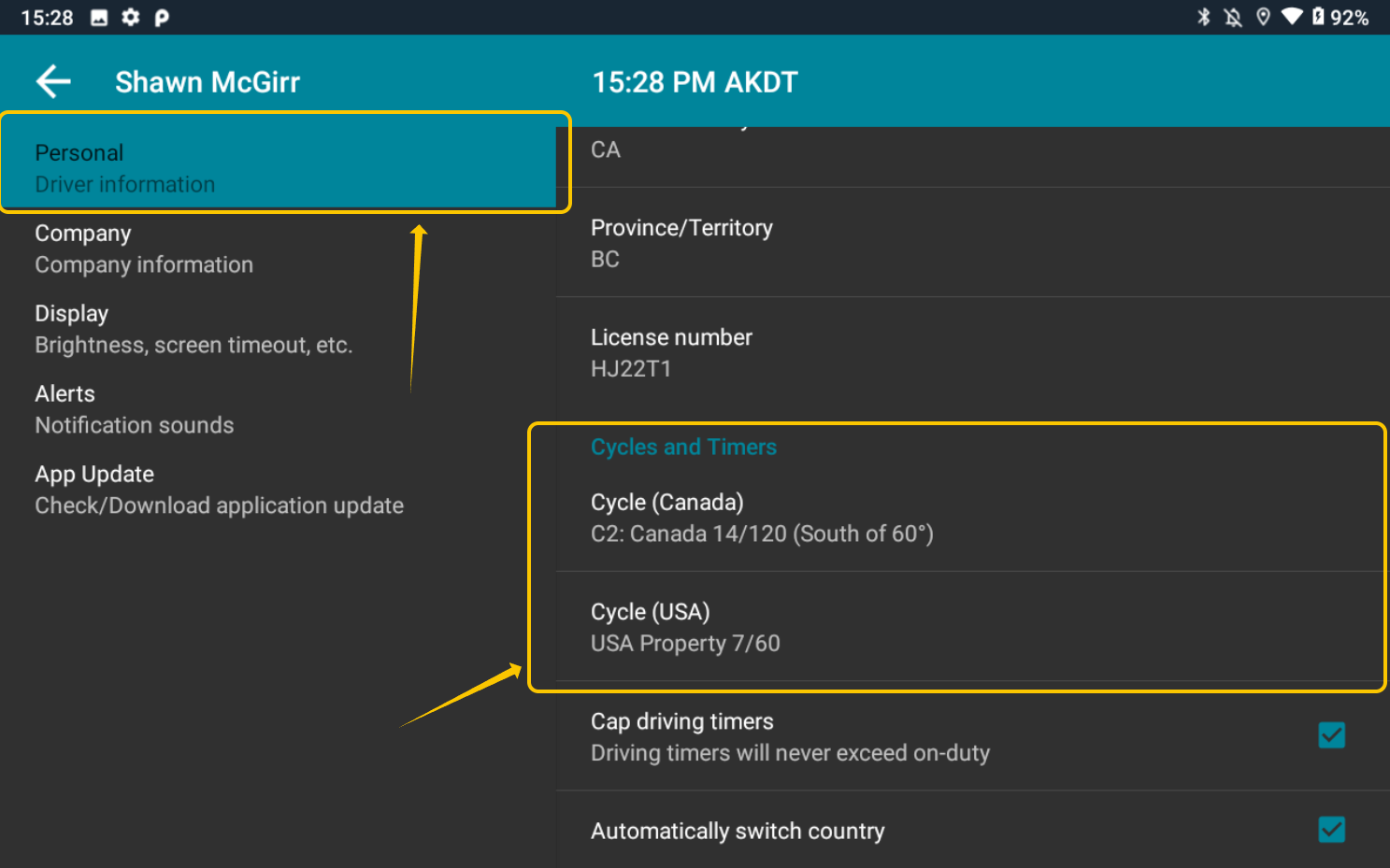Edit License number HJ22T1
The width and height of the screenshot is (1390, 868).
(x=972, y=352)
